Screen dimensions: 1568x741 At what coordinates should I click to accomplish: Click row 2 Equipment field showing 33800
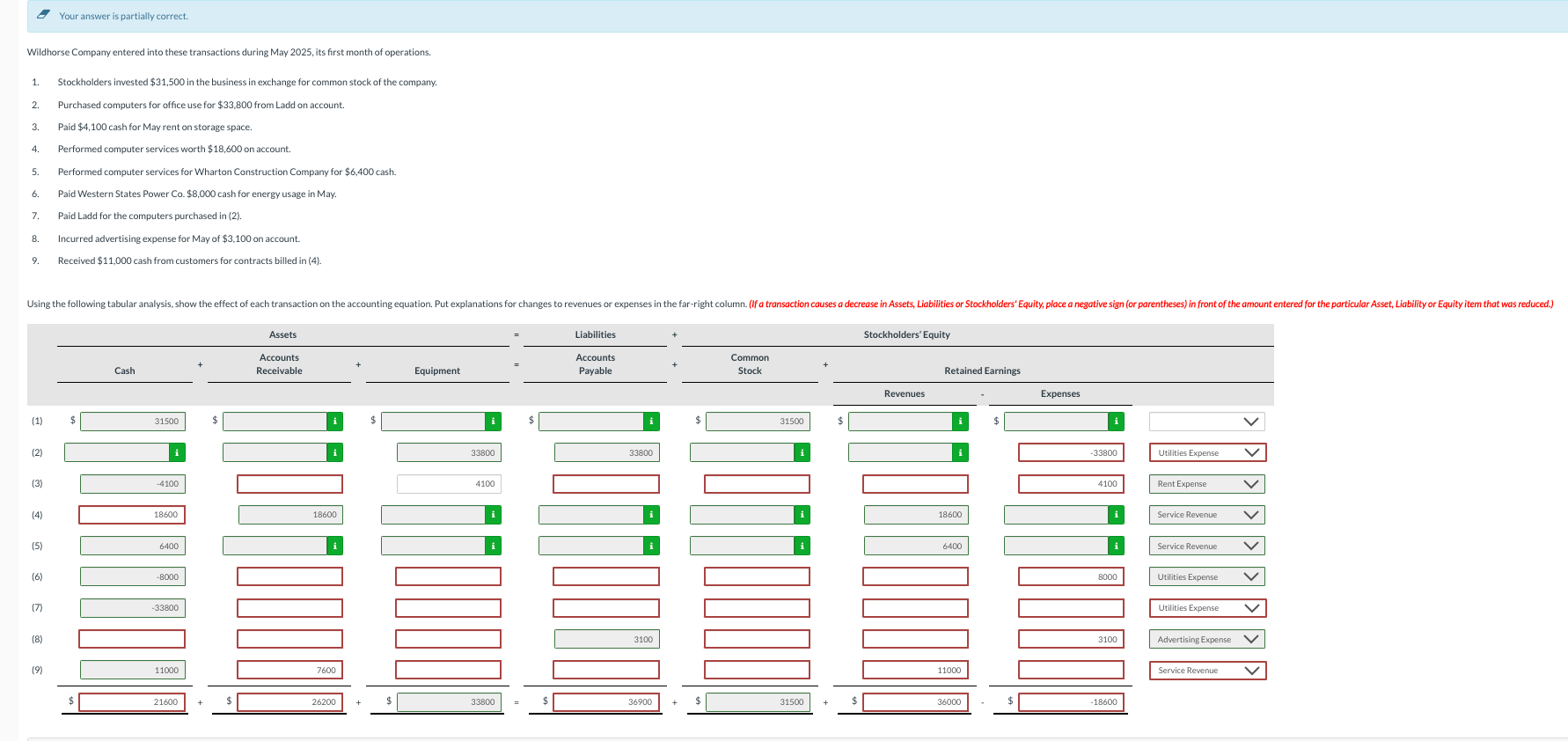tap(449, 452)
